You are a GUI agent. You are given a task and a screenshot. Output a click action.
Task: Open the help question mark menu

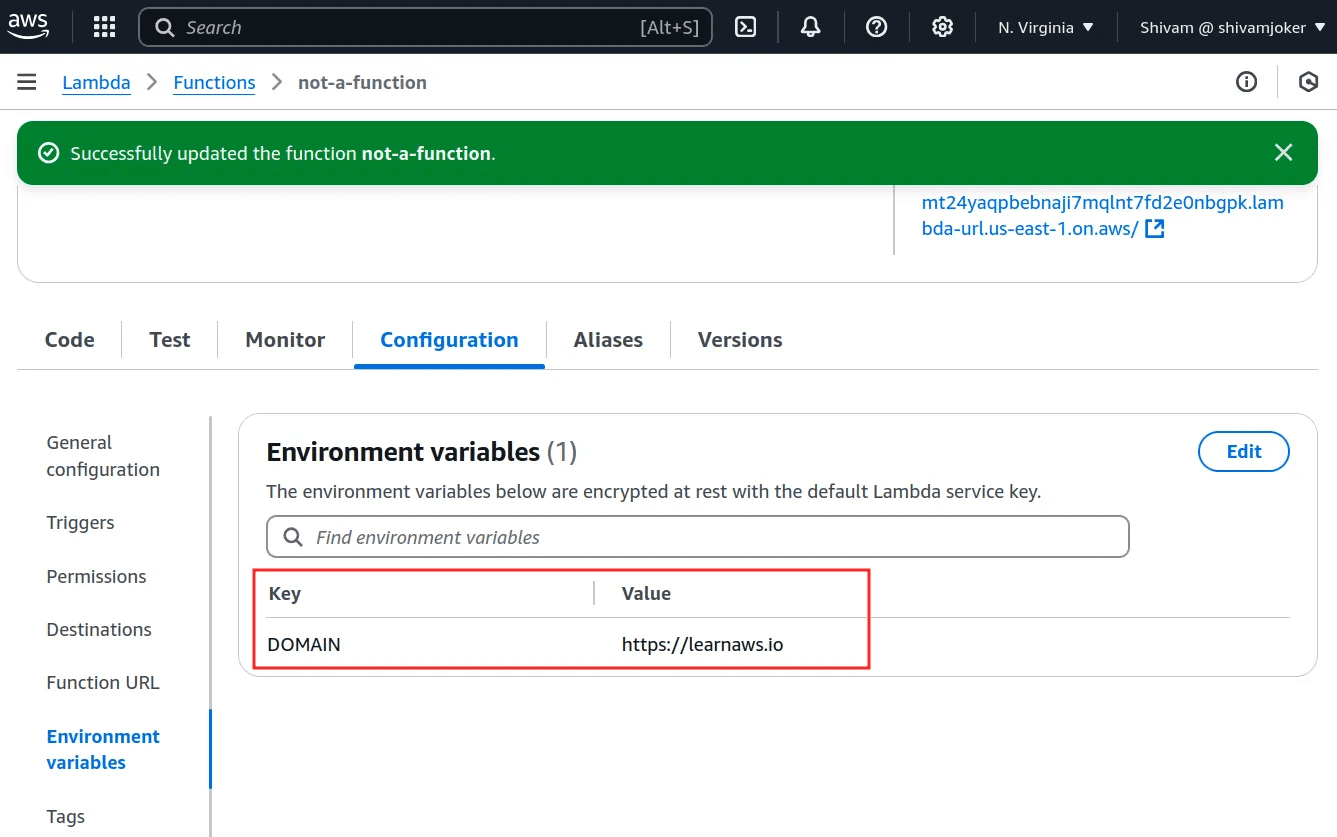(x=877, y=27)
